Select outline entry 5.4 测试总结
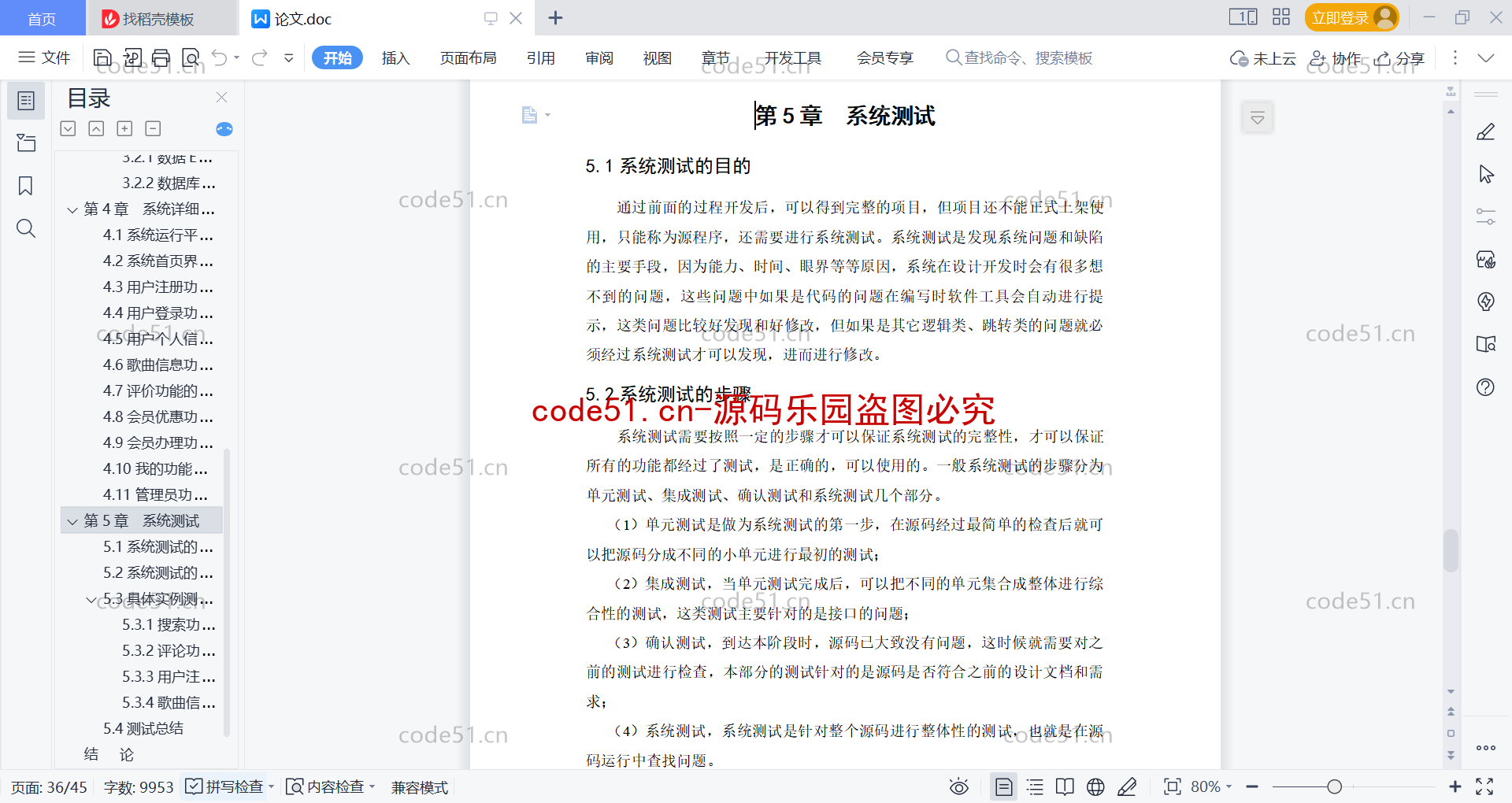The height and width of the screenshot is (803, 1512). pos(143,729)
